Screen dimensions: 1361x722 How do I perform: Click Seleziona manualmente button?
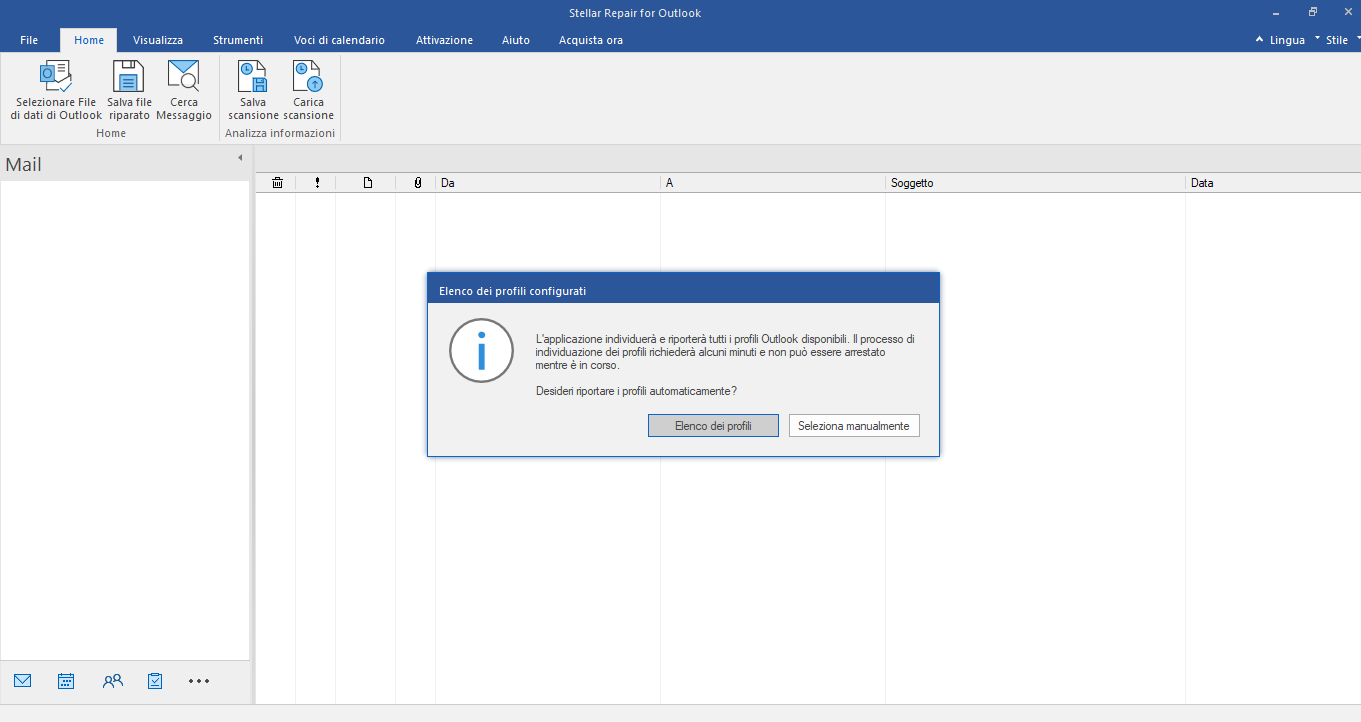(x=854, y=426)
